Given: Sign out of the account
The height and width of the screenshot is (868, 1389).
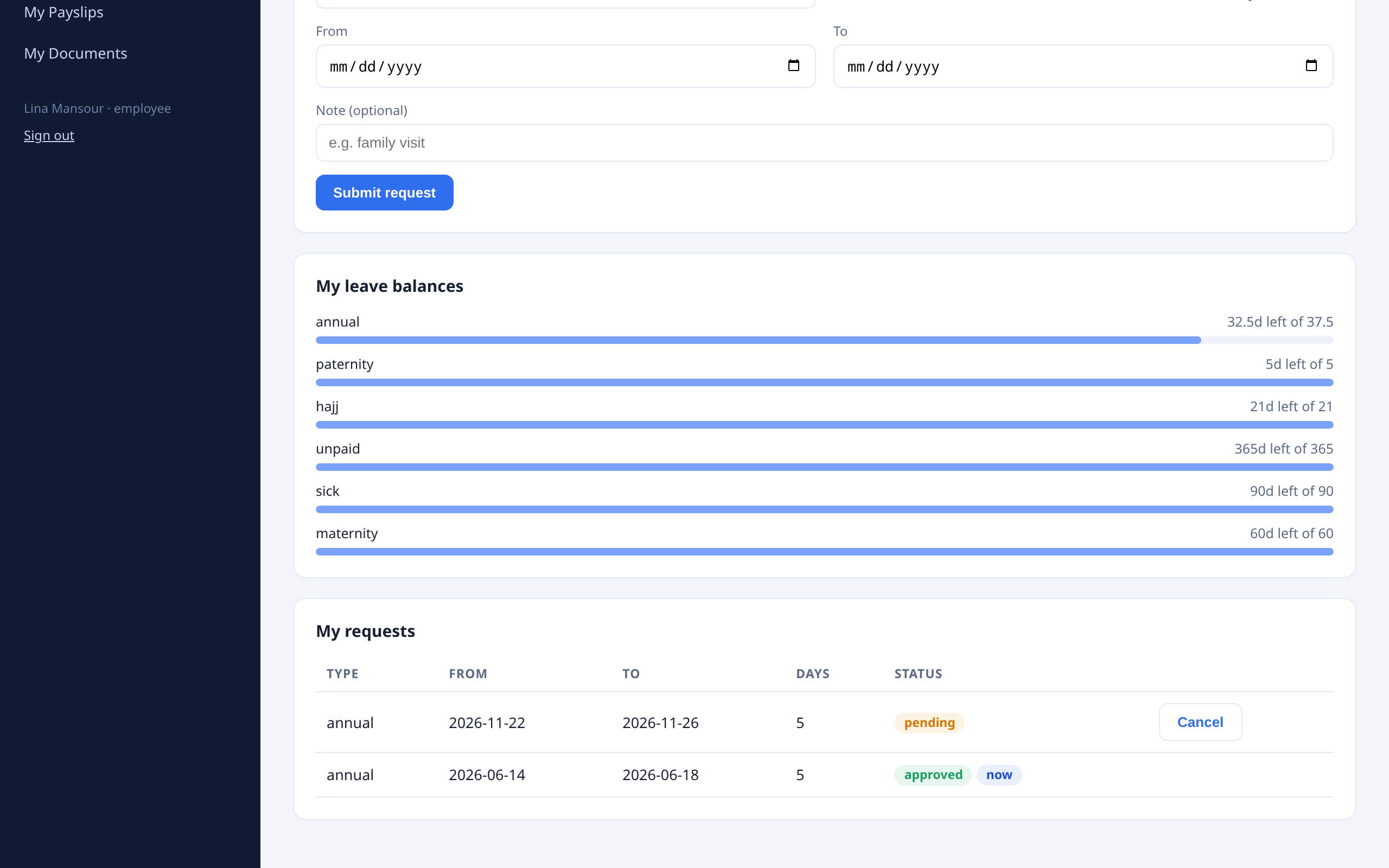Looking at the screenshot, I should click(49, 136).
